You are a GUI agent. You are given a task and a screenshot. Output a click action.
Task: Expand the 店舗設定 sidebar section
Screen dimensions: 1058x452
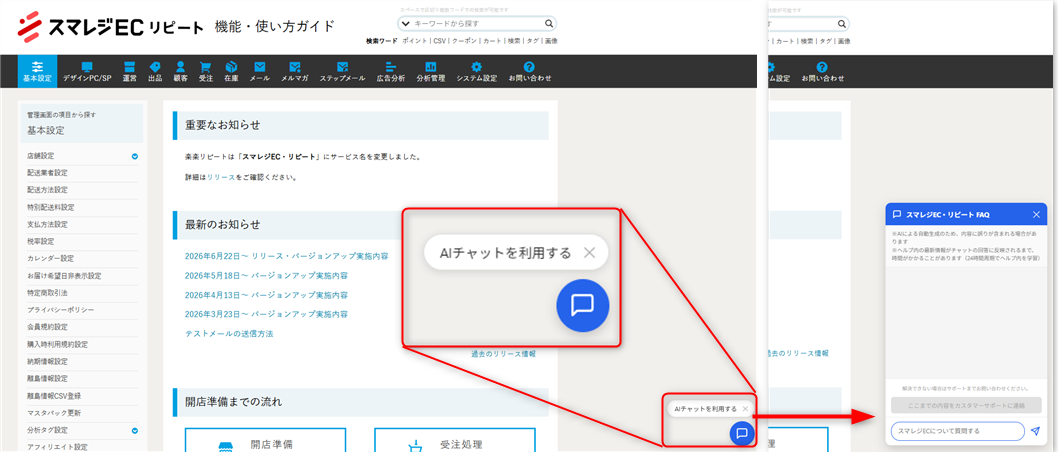(x=135, y=156)
